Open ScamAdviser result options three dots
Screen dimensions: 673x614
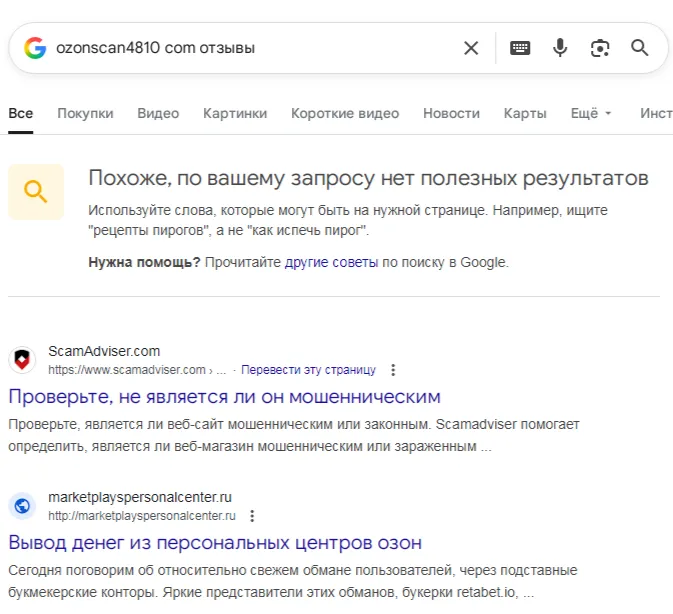(x=393, y=370)
